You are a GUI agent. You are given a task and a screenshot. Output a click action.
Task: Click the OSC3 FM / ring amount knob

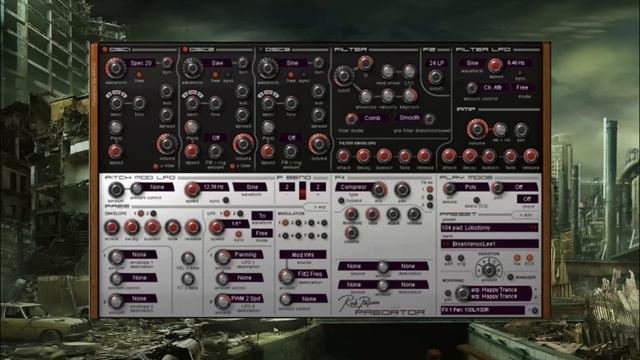(x=291, y=151)
